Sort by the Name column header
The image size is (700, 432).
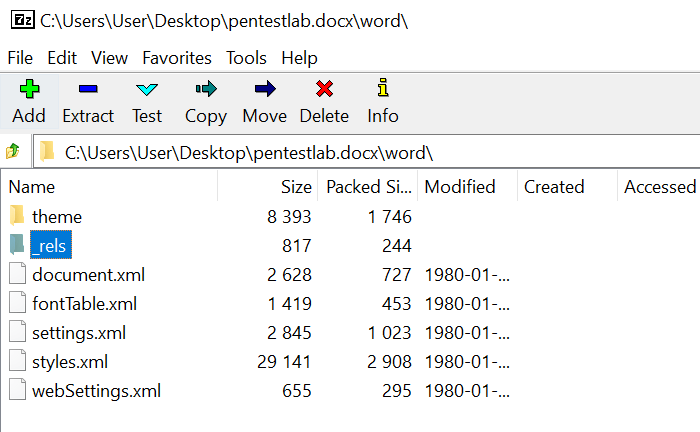109,187
